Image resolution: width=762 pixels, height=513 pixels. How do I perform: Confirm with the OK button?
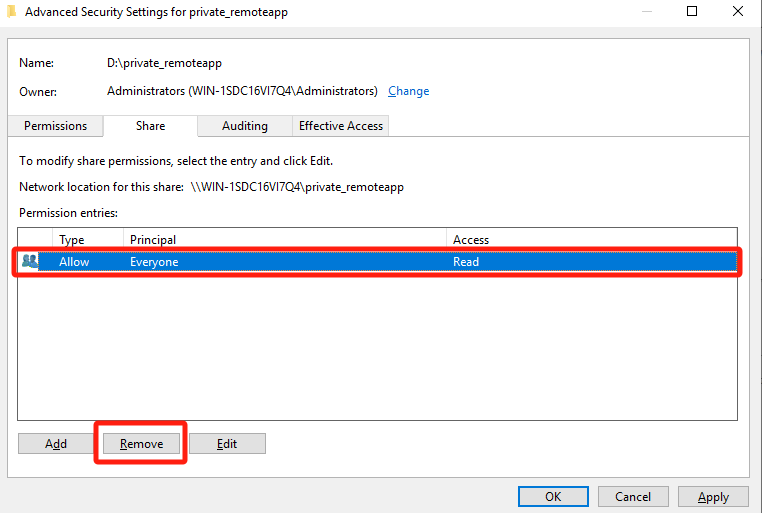tap(553, 496)
